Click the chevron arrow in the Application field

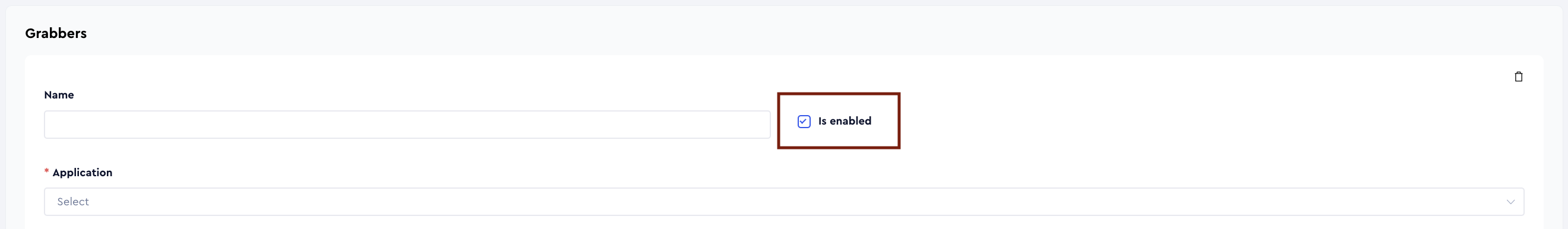(1510, 202)
